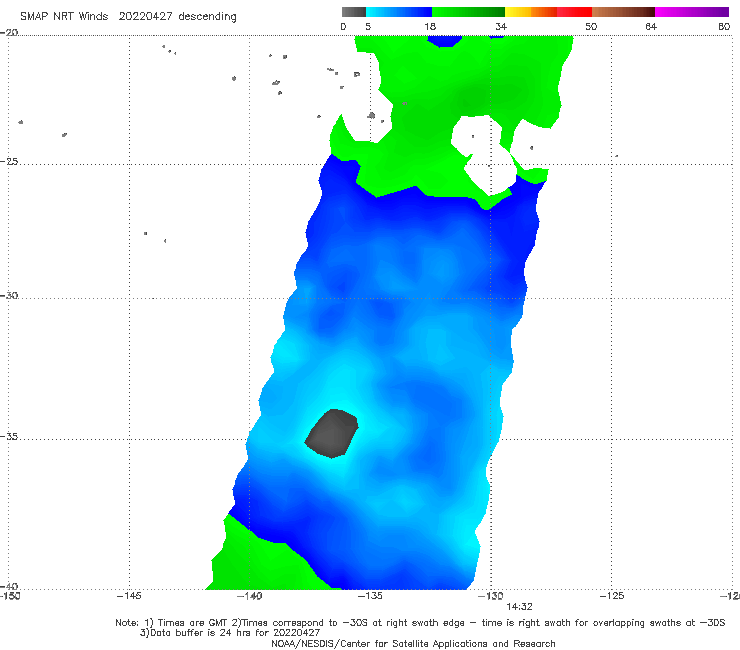Click the color bar label '18'
740x650 pixels.
click(430, 26)
